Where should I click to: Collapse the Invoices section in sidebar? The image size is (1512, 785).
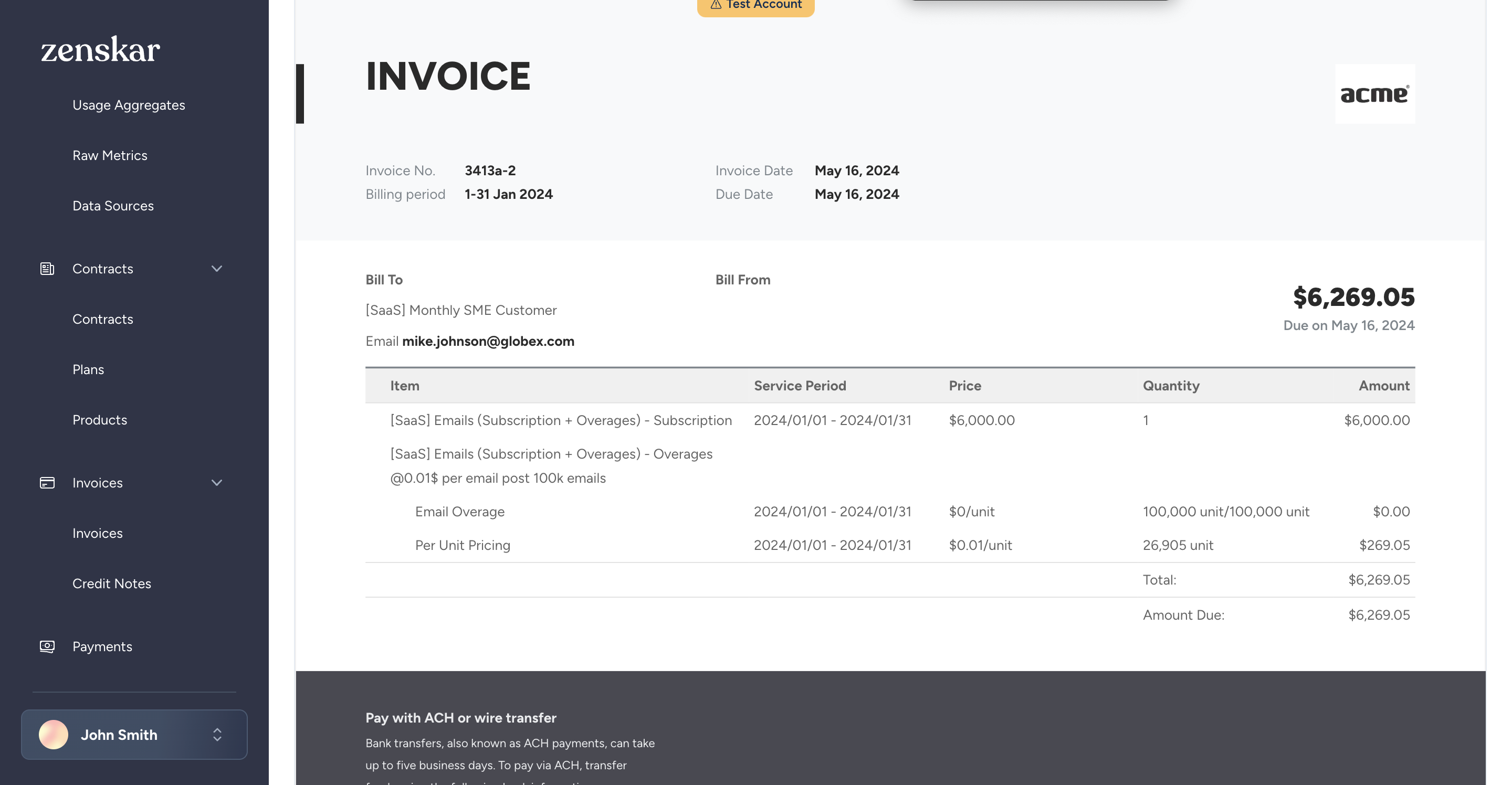coord(217,483)
